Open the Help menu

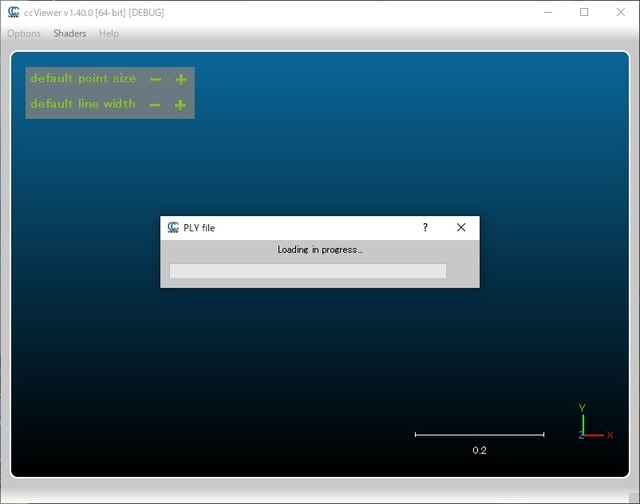[x=108, y=33]
